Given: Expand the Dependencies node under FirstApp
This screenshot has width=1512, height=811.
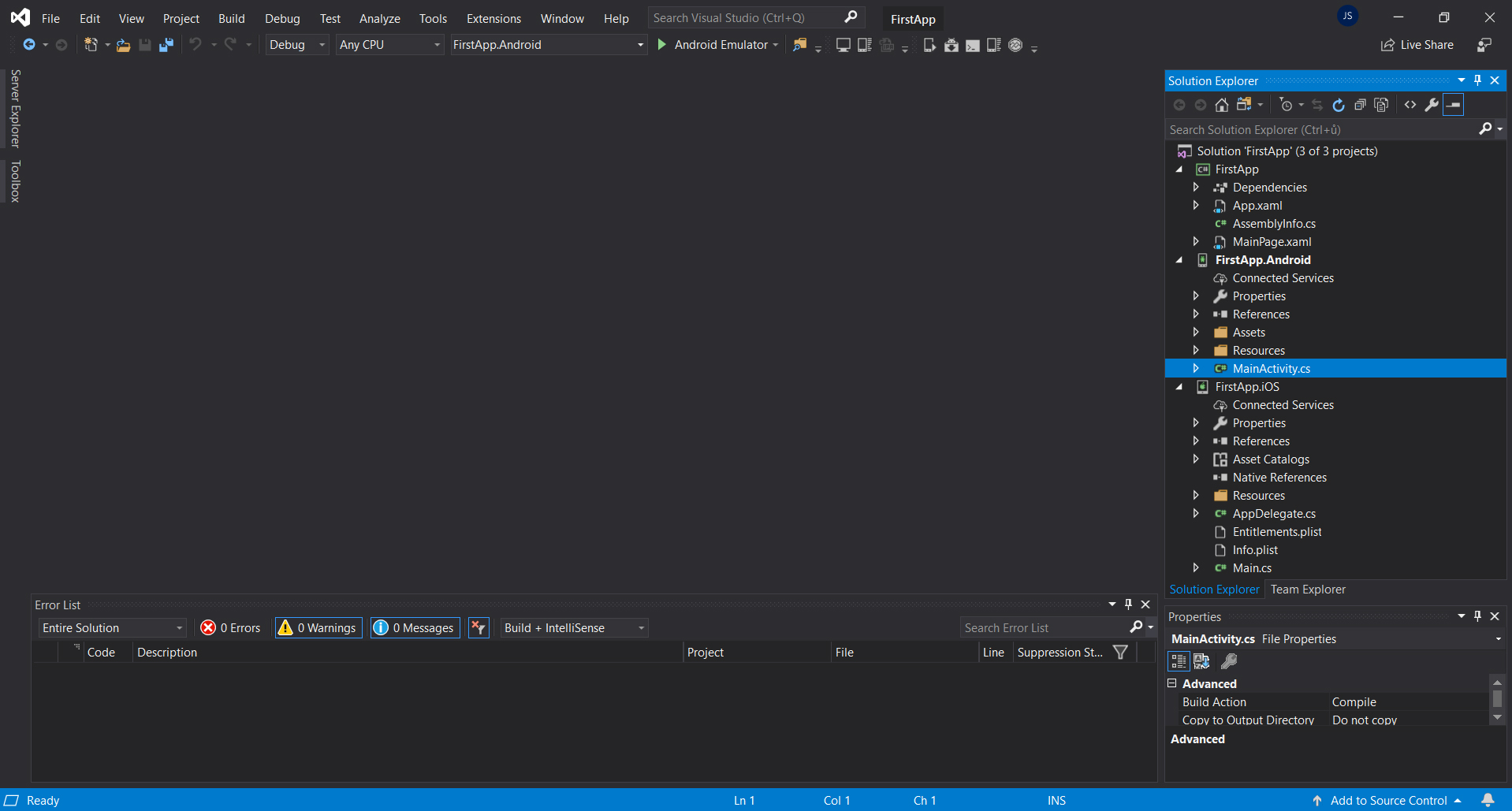Looking at the screenshot, I should point(1196,188).
